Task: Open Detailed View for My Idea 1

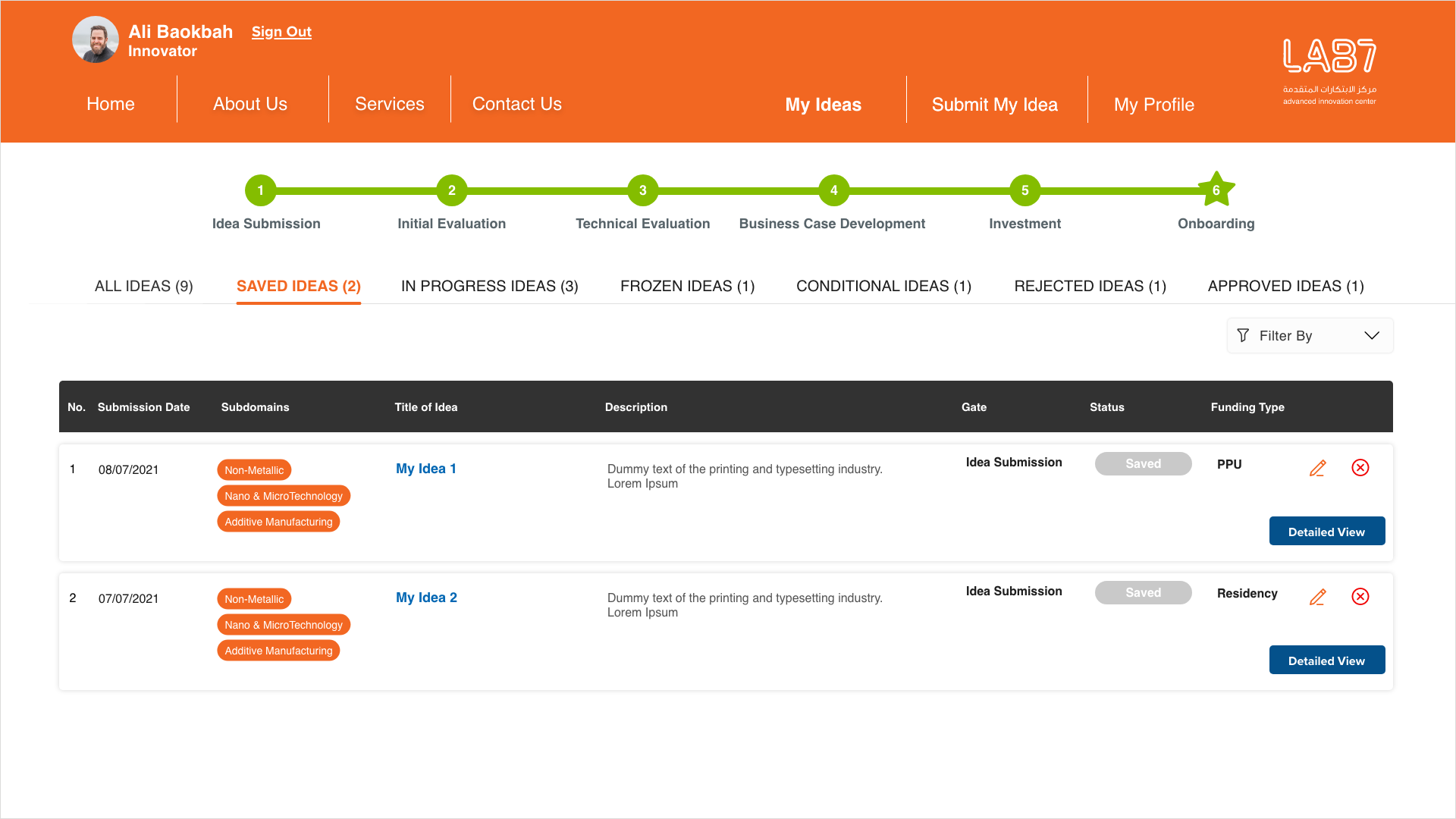Action: tap(1326, 532)
